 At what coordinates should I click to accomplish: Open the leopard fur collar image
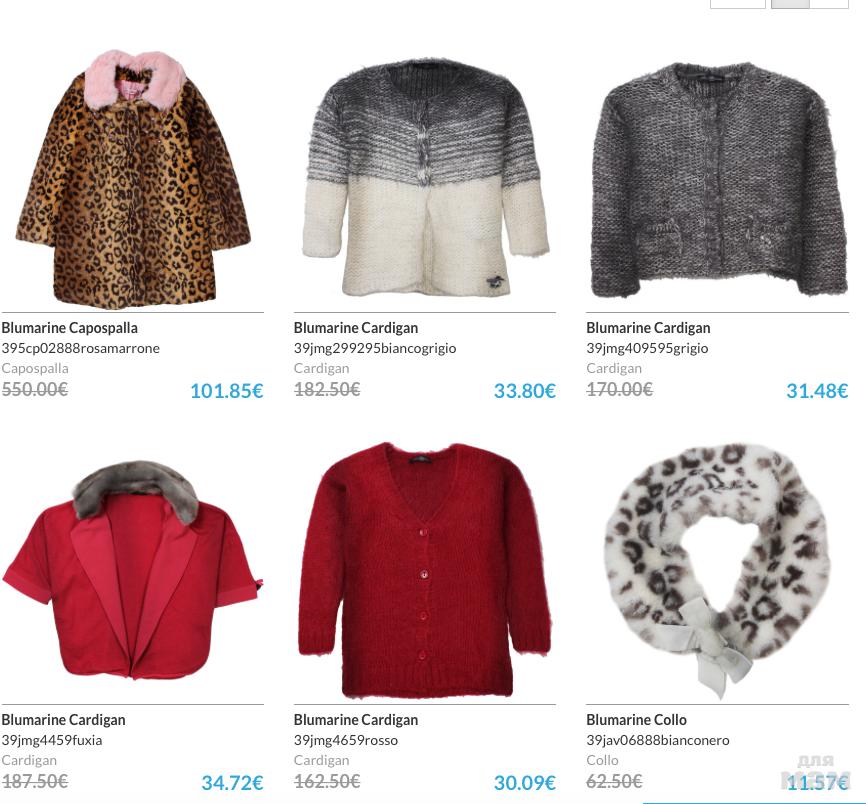pyautogui.click(x=717, y=571)
